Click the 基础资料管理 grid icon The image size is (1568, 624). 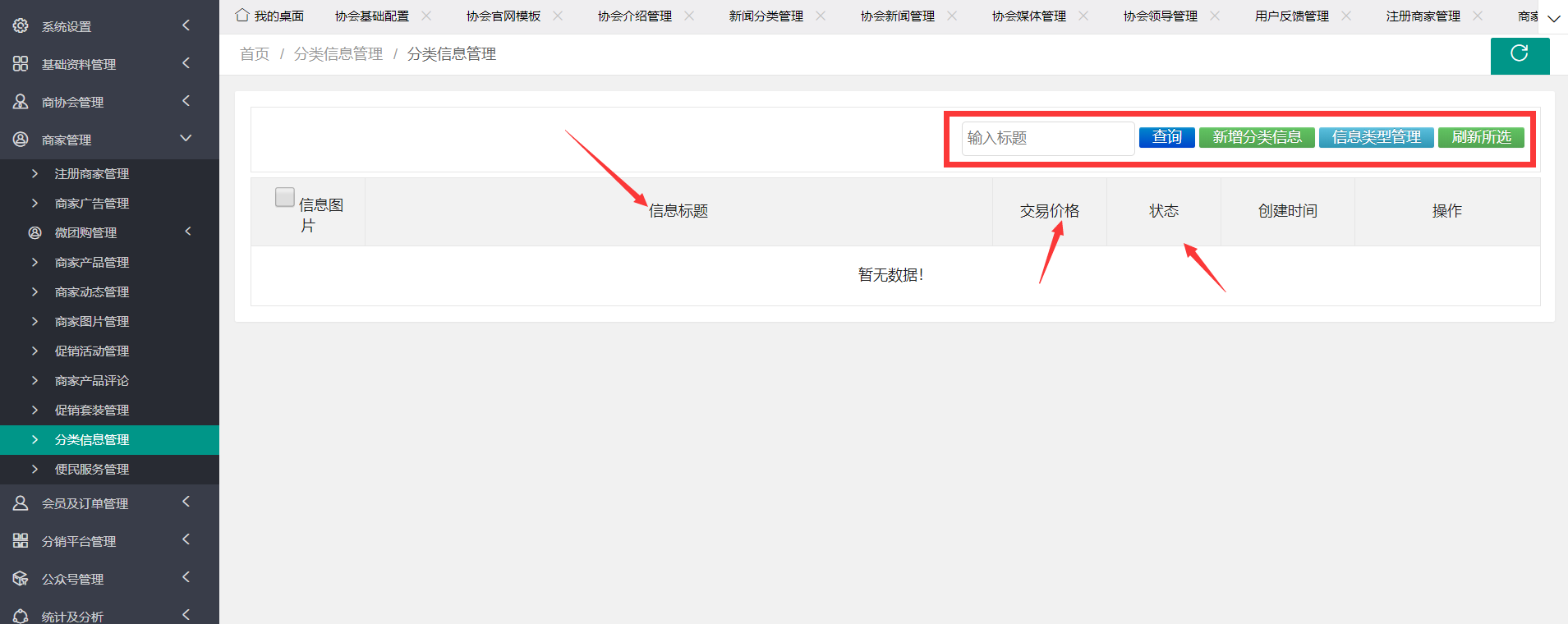point(21,64)
